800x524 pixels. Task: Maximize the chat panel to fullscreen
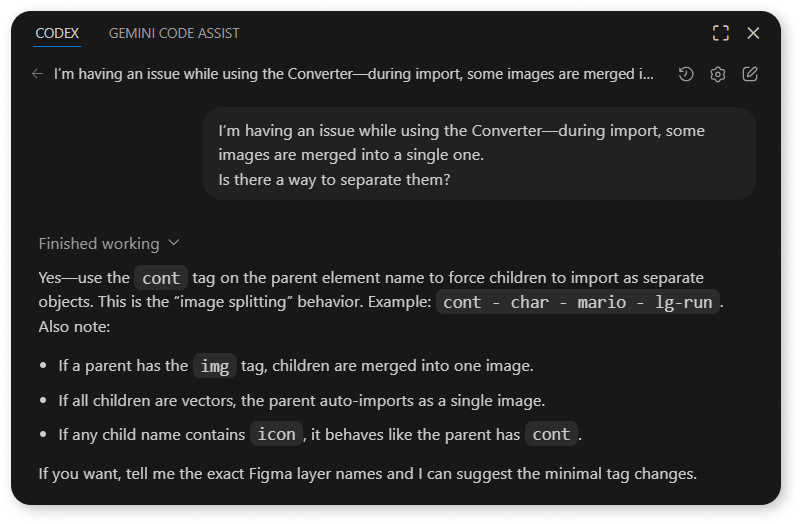[x=720, y=33]
